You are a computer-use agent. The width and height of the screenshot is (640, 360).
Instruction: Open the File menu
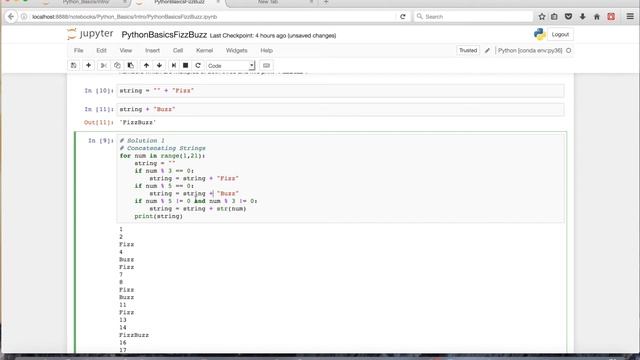[78, 51]
